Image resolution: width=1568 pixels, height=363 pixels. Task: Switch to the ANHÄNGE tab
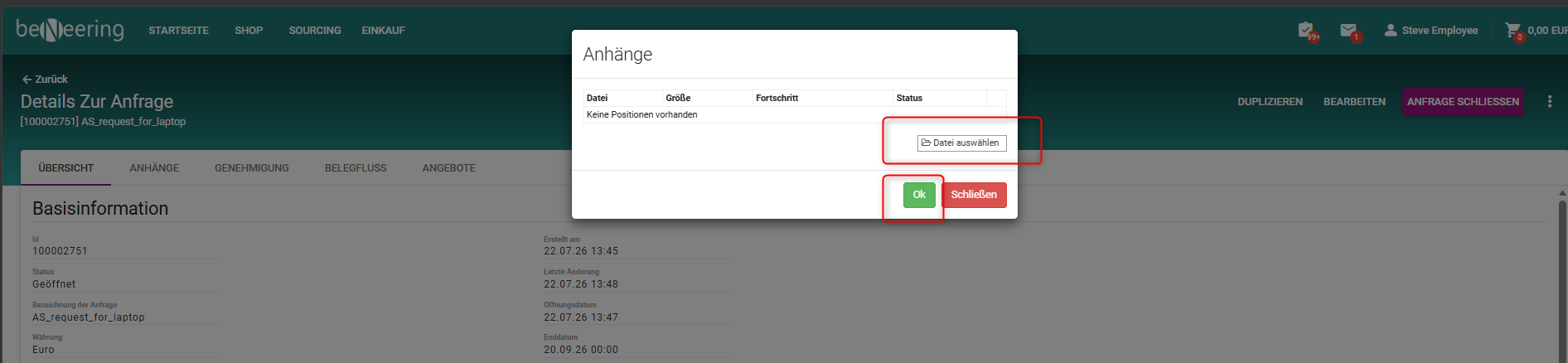(x=154, y=167)
